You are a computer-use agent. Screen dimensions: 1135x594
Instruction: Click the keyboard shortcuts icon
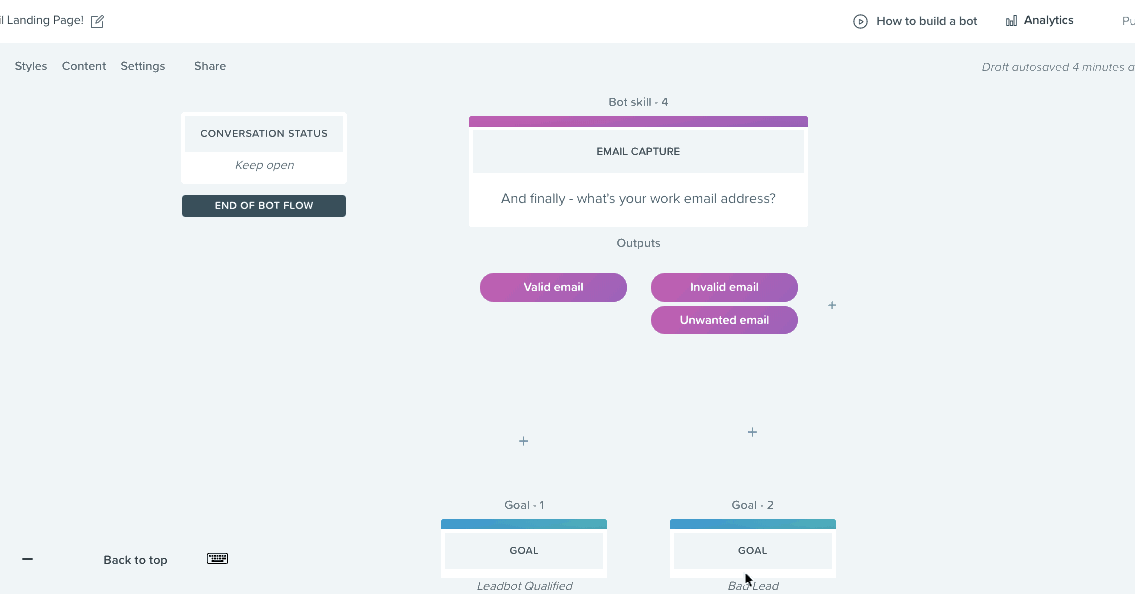217,559
